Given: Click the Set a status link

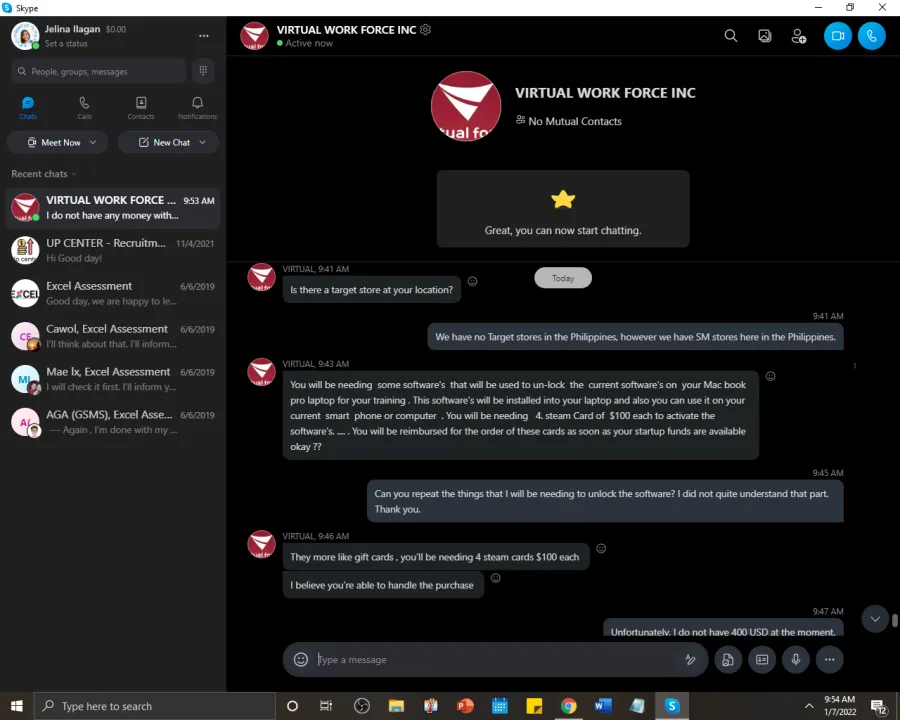Looking at the screenshot, I should [x=66, y=44].
